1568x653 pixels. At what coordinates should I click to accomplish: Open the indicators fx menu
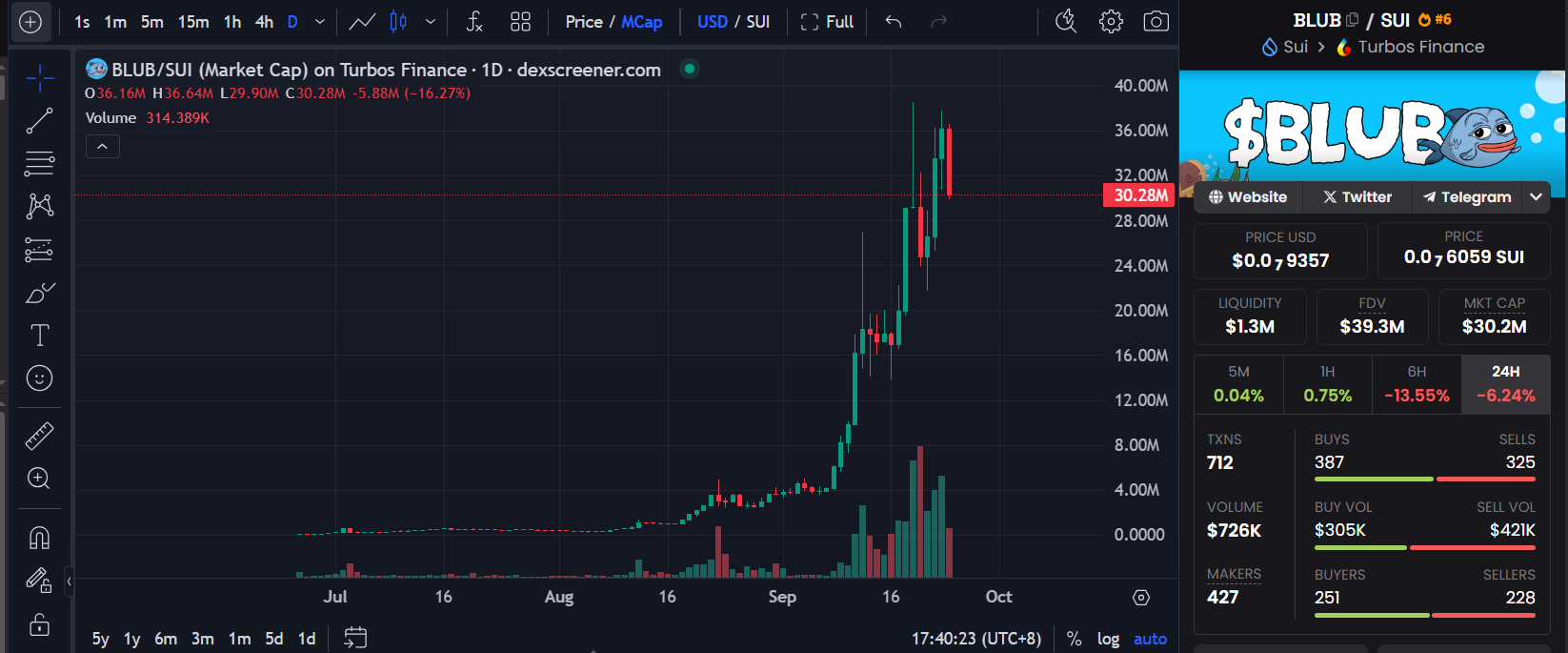click(x=474, y=22)
